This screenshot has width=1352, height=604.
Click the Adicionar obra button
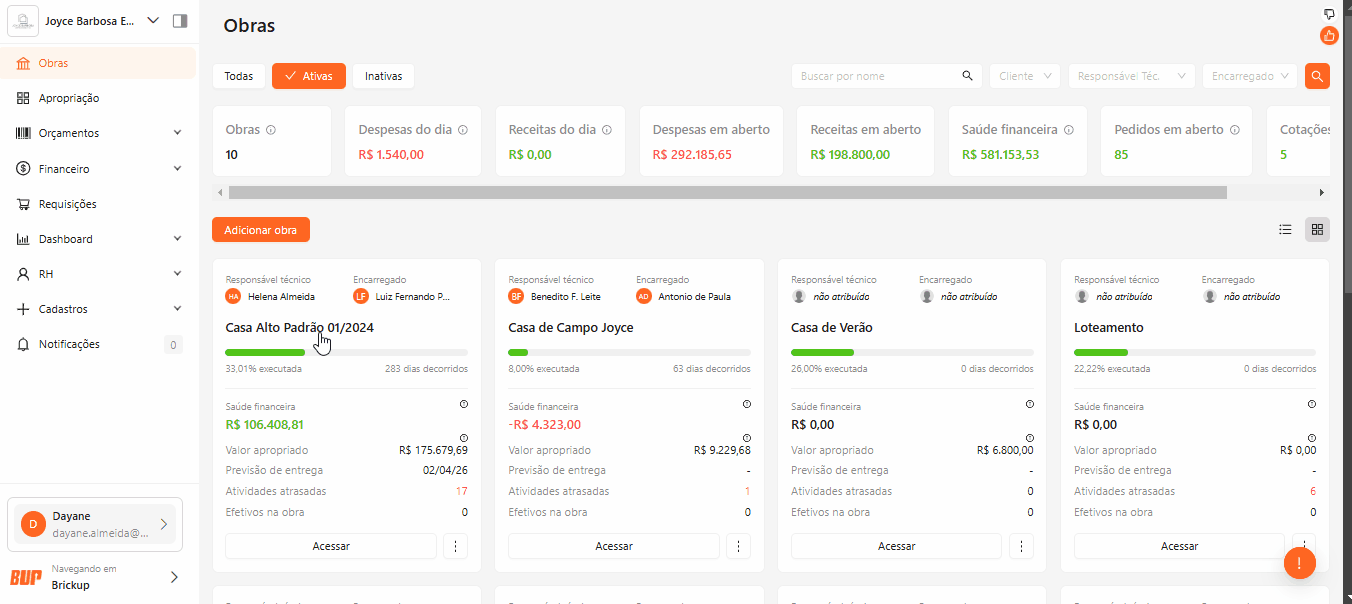coord(261,230)
